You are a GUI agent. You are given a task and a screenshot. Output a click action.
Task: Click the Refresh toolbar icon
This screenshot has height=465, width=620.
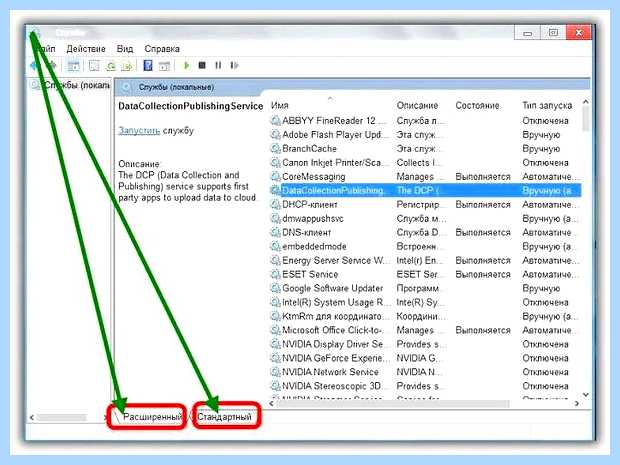tap(111, 66)
